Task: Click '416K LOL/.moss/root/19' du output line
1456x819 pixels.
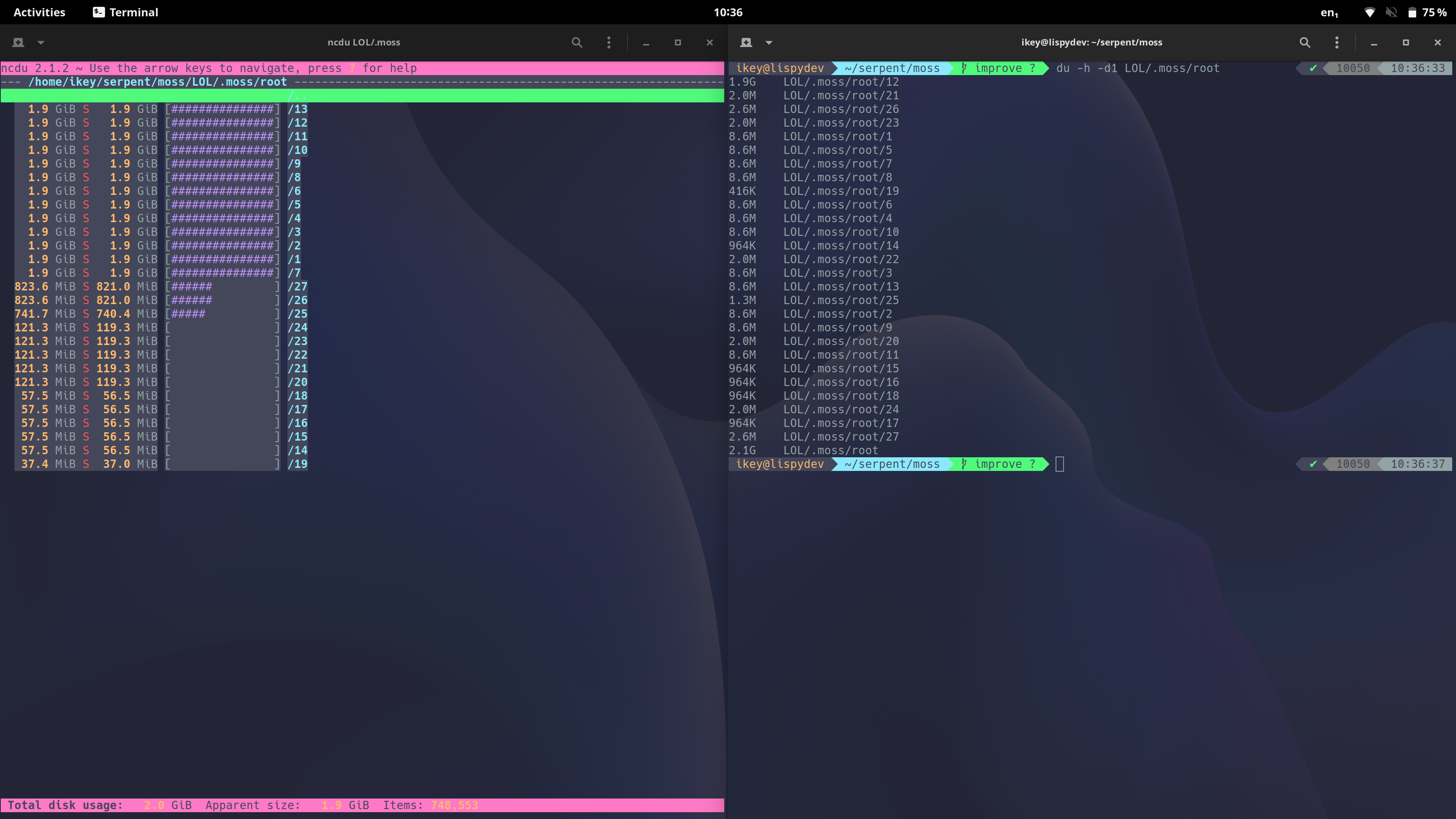Action: pos(813,191)
